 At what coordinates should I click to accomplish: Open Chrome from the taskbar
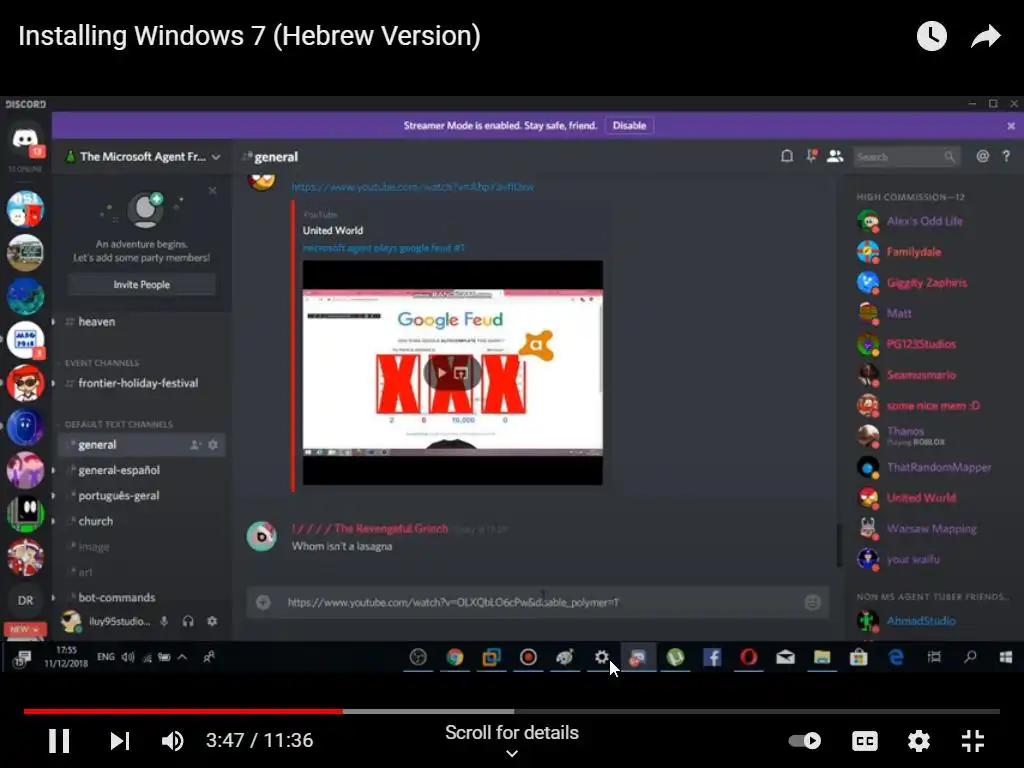click(x=455, y=657)
